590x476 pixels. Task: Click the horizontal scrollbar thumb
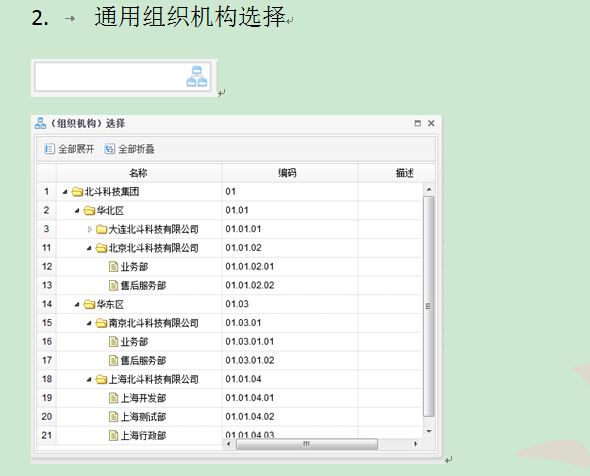coord(307,444)
